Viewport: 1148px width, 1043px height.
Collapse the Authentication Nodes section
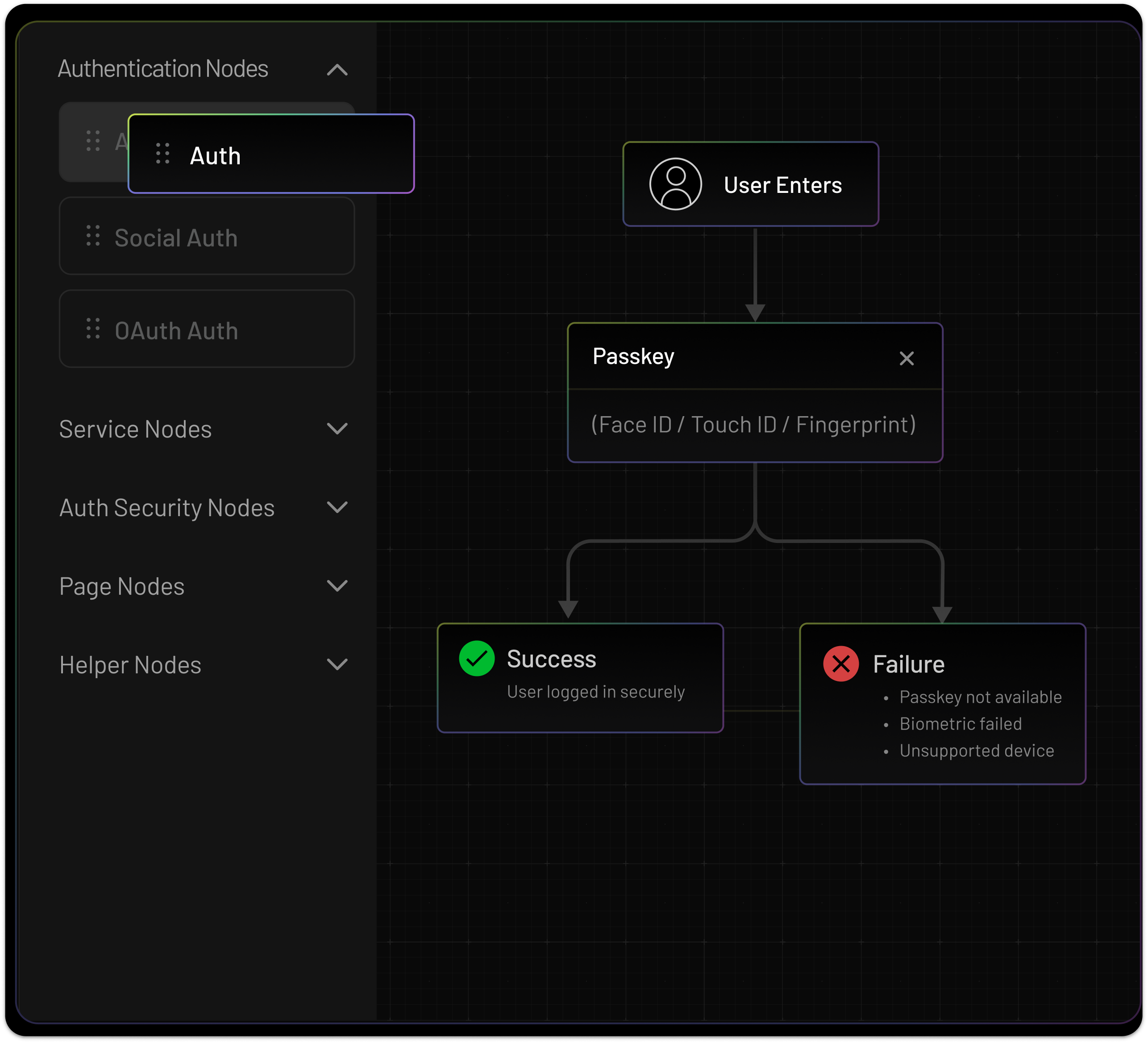tap(337, 70)
